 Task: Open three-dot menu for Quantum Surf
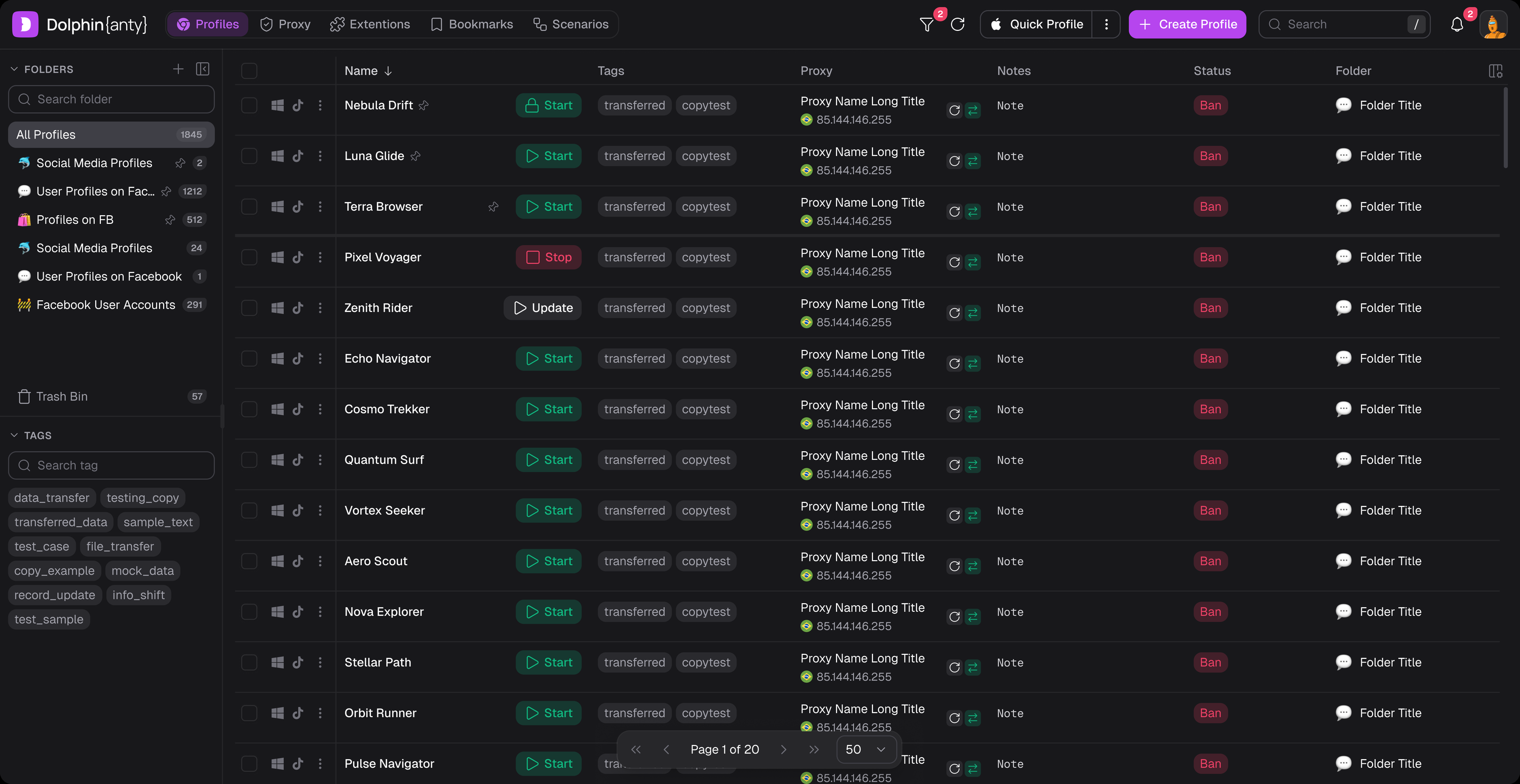(x=320, y=459)
